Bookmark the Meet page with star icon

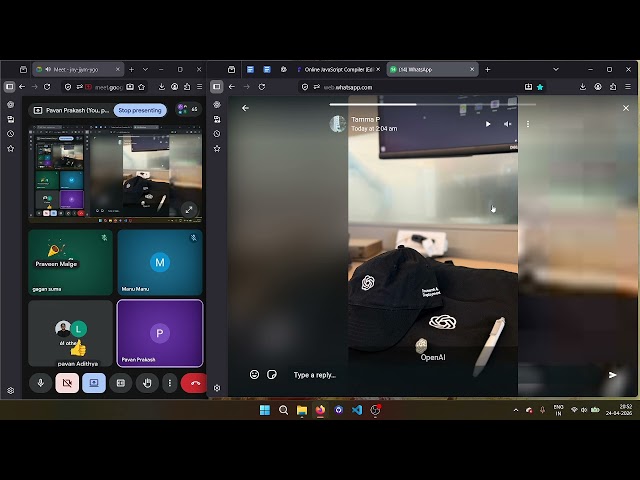tap(142, 87)
